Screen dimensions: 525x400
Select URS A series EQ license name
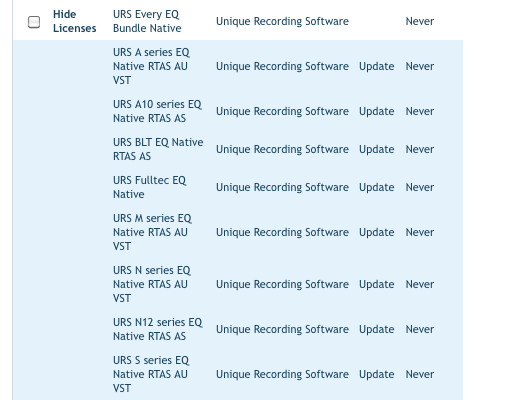coord(151,66)
